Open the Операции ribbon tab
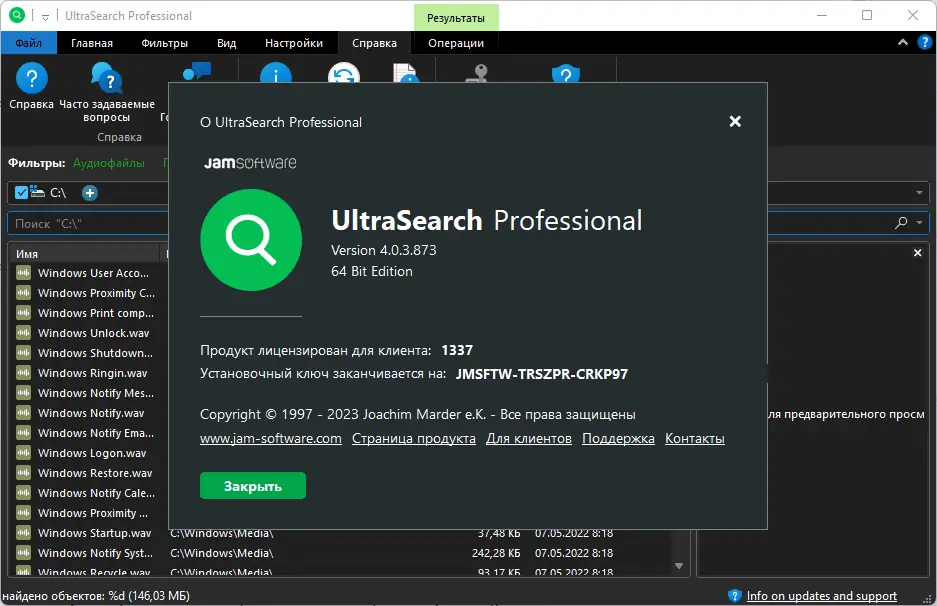The image size is (937, 606). click(455, 43)
